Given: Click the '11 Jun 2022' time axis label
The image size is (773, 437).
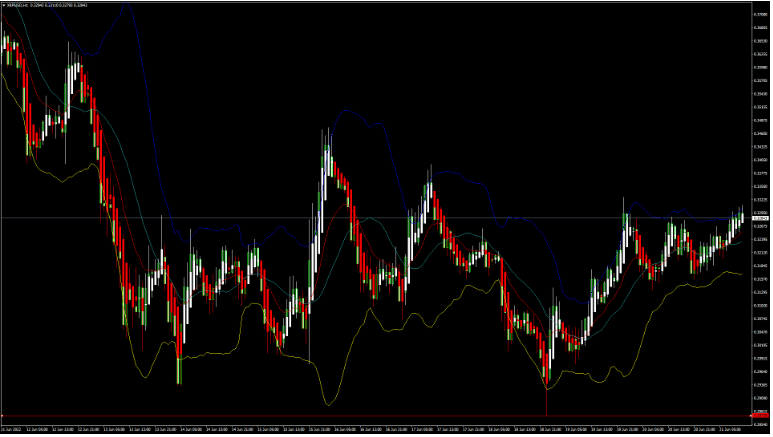Looking at the screenshot, I should (12, 430).
